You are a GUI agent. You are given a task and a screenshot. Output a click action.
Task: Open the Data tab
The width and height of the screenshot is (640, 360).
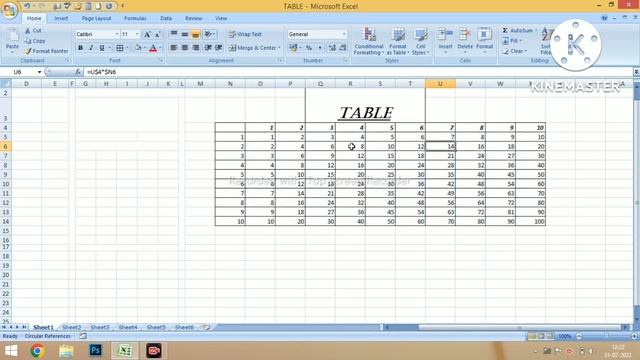pos(166,18)
